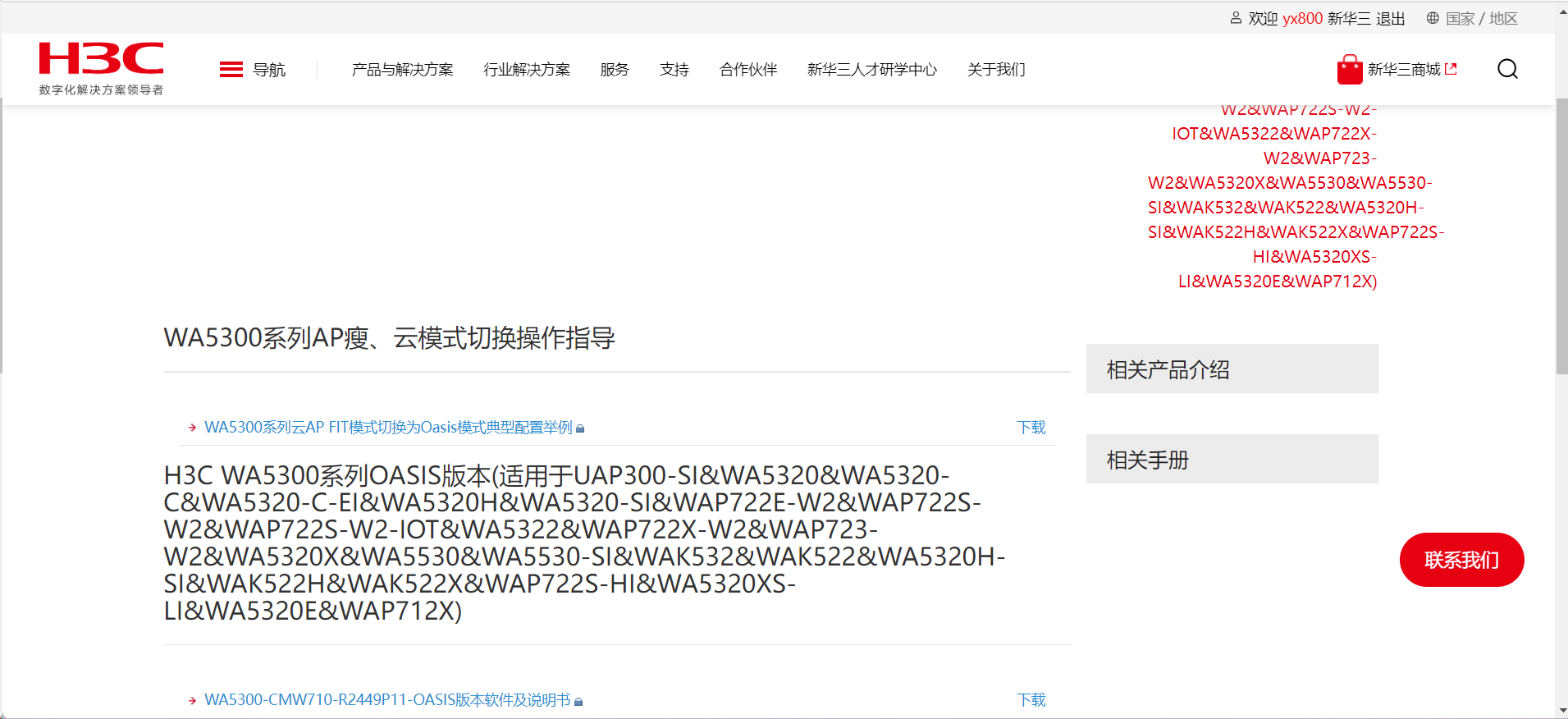Viewport: 1568px width, 719px height.
Task: Expand the 相关手册 panel
Action: coord(1232,459)
